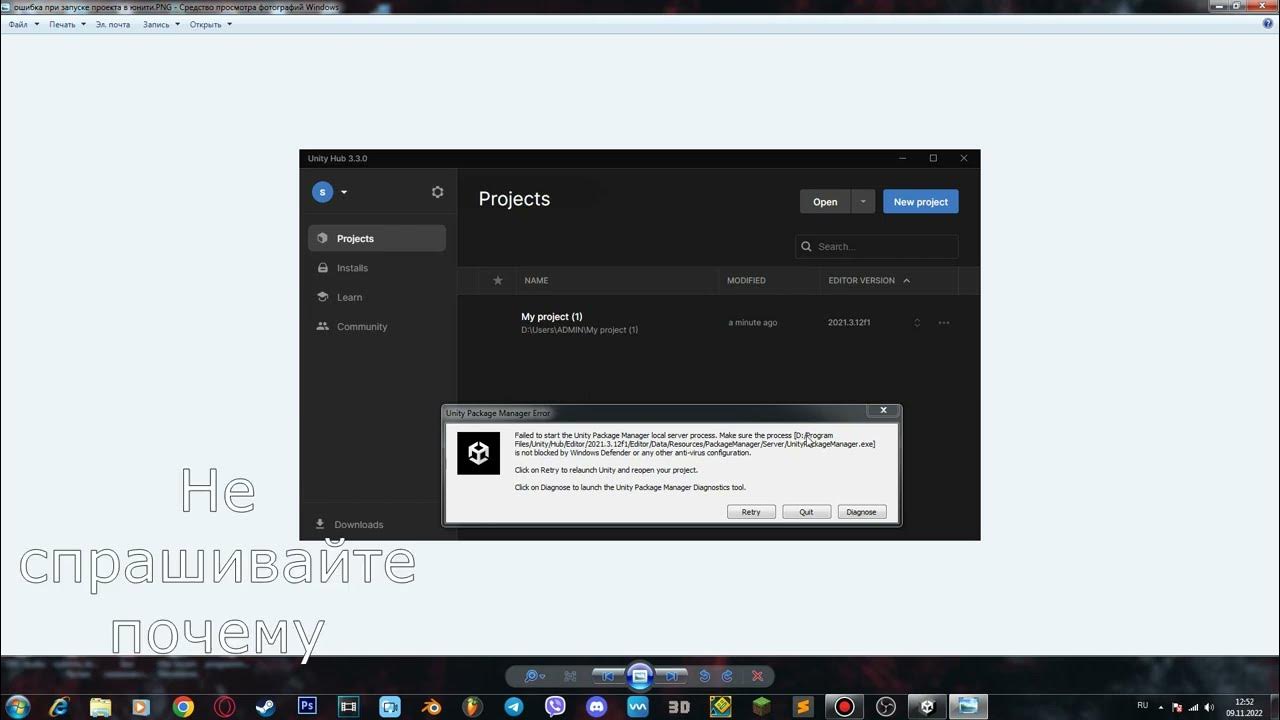Select the Projects sidebar tab
The height and width of the screenshot is (720, 1280).
click(377, 238)
